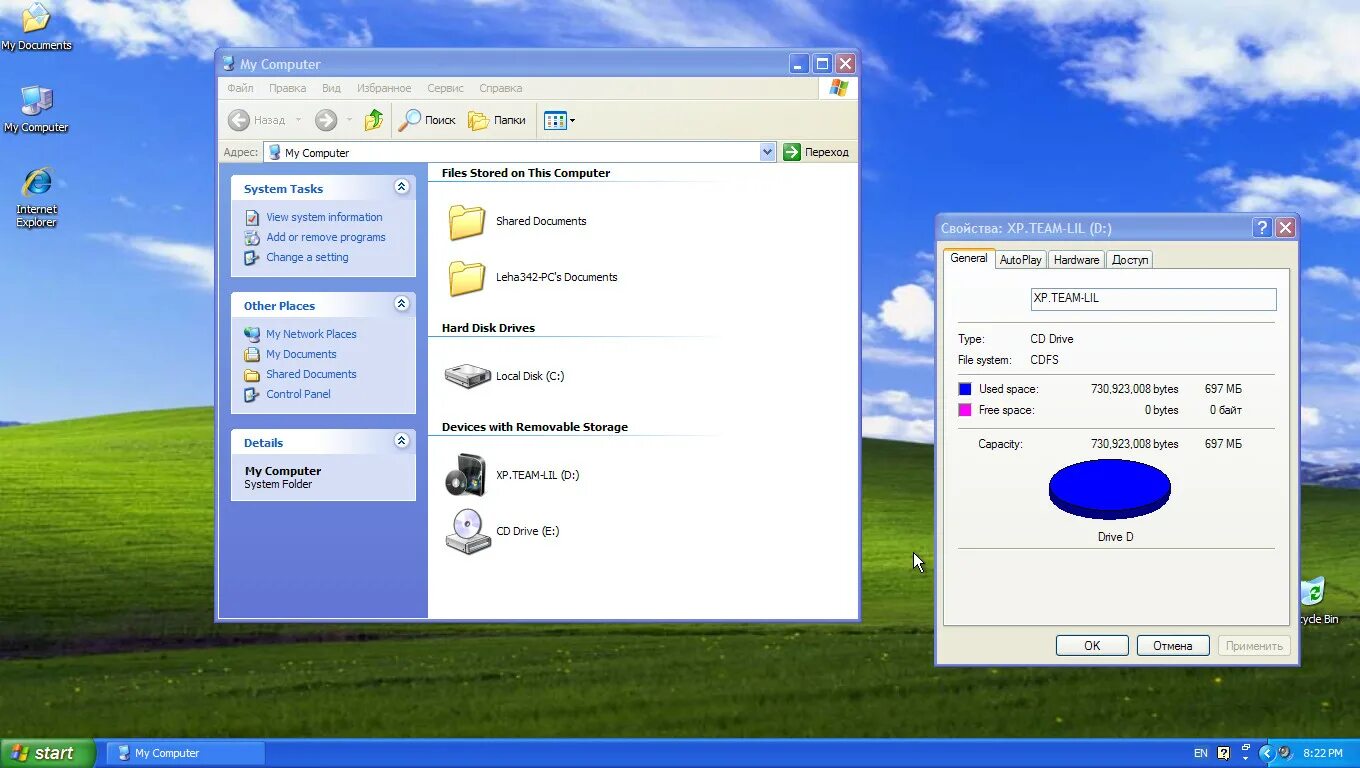Open the Справка menu
This screenshot has height=768, width=1360.
(x=501, y=88)
